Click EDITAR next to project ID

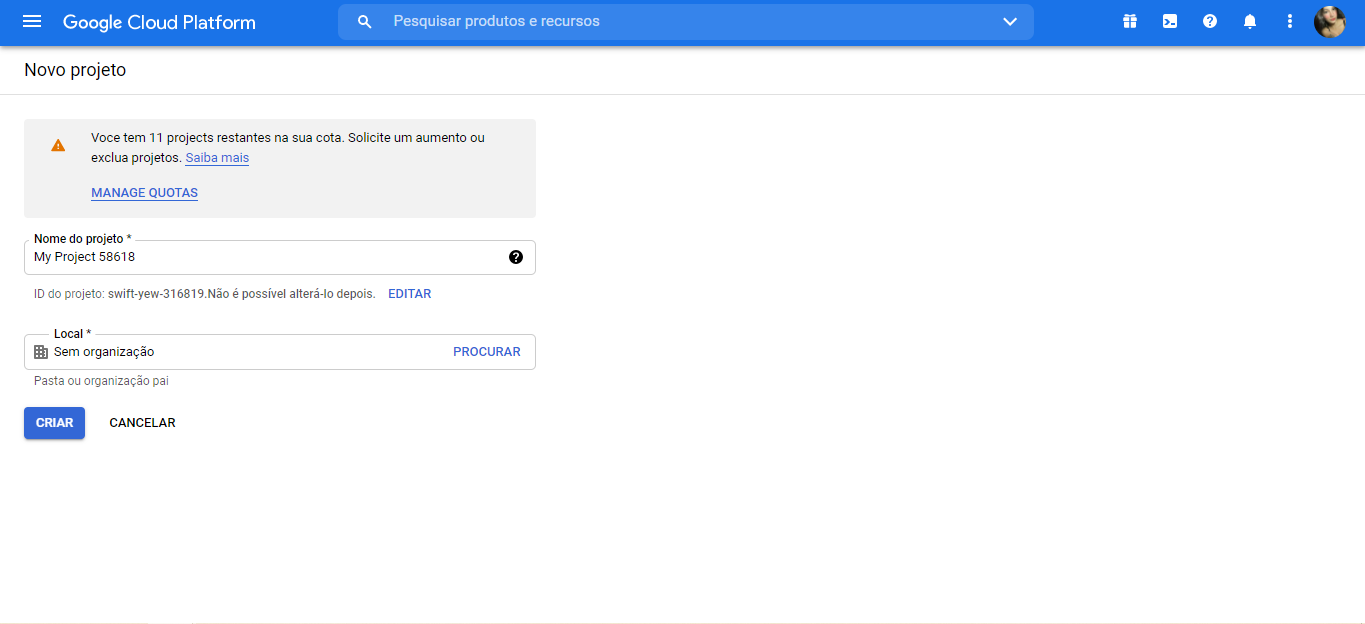coord(410,294)
